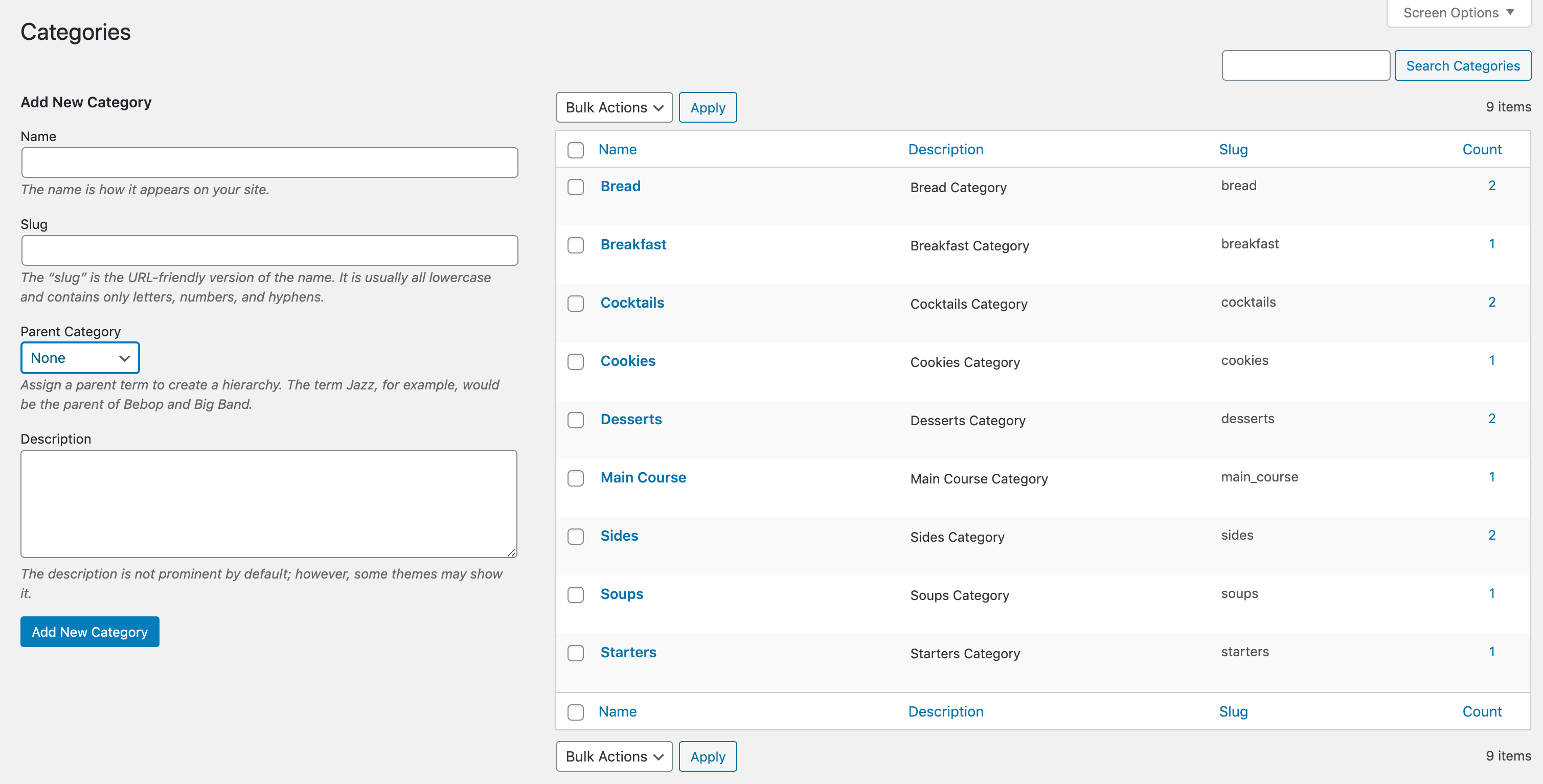Image resolution: width=1543 pixels, height=784 pixels.
Task: Open the Soups category link
Action: pos(621,594)
